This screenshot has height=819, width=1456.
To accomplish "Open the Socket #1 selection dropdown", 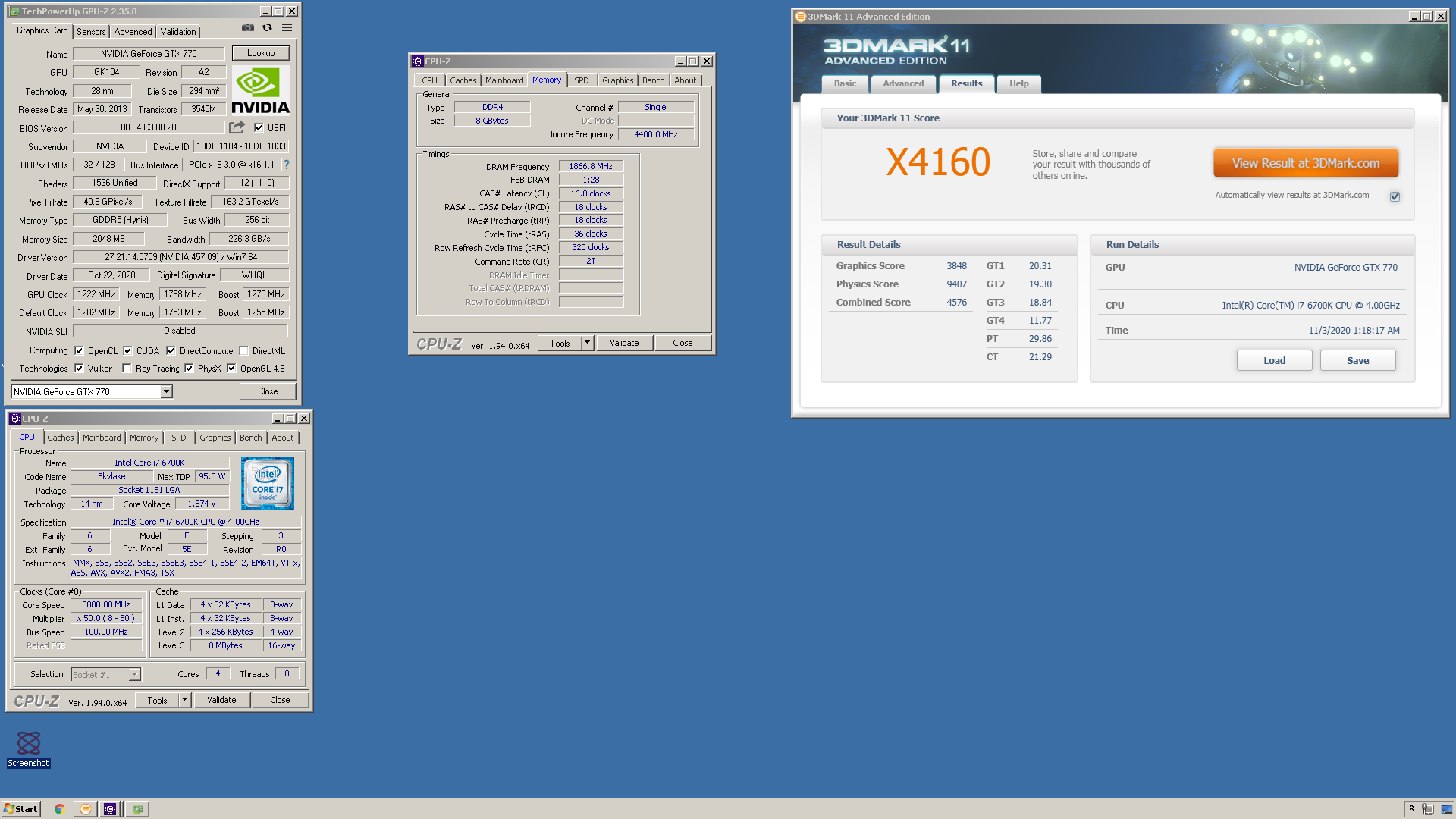I will click(x=134, y=674).
